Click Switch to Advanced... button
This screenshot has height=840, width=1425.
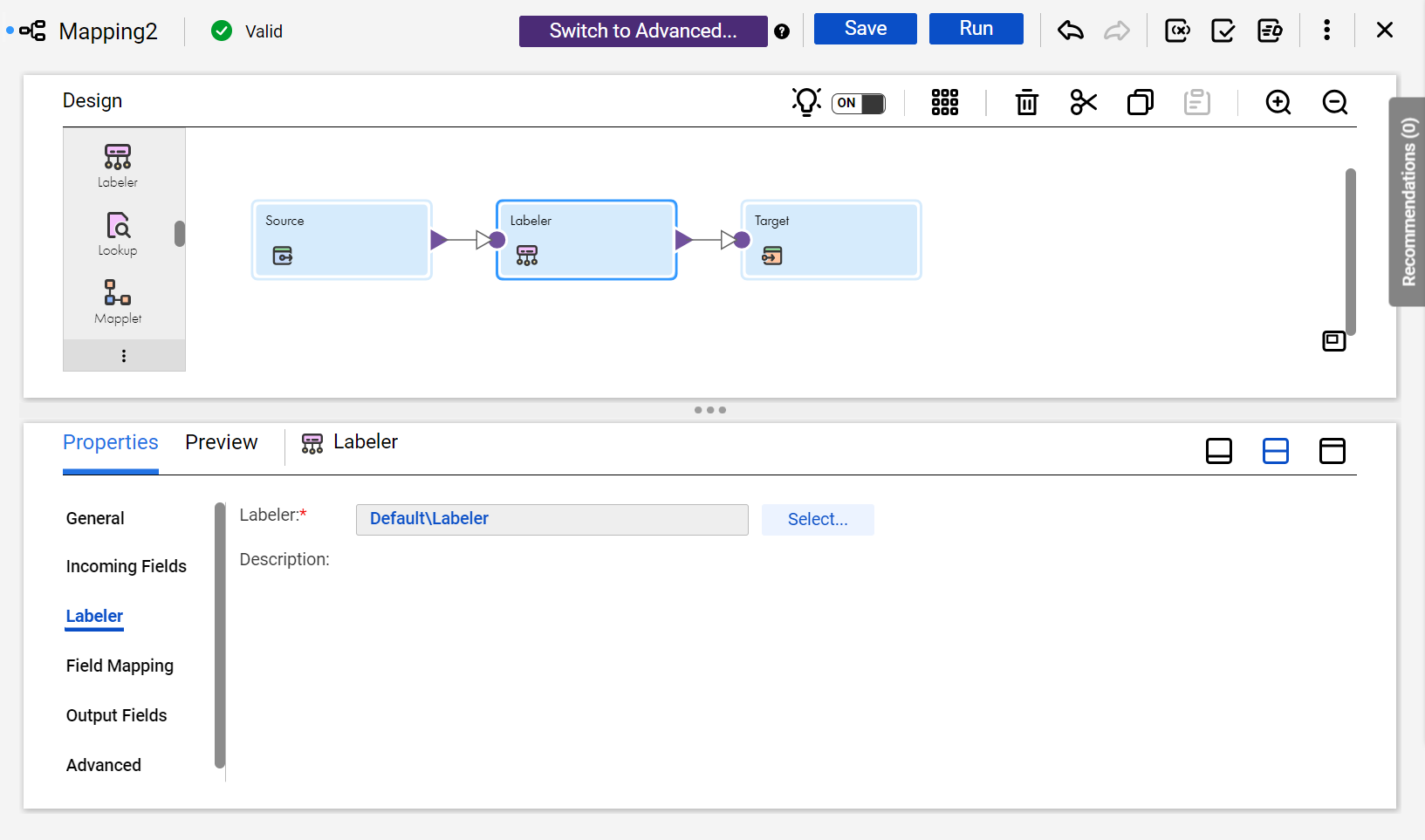coord(643,31)
